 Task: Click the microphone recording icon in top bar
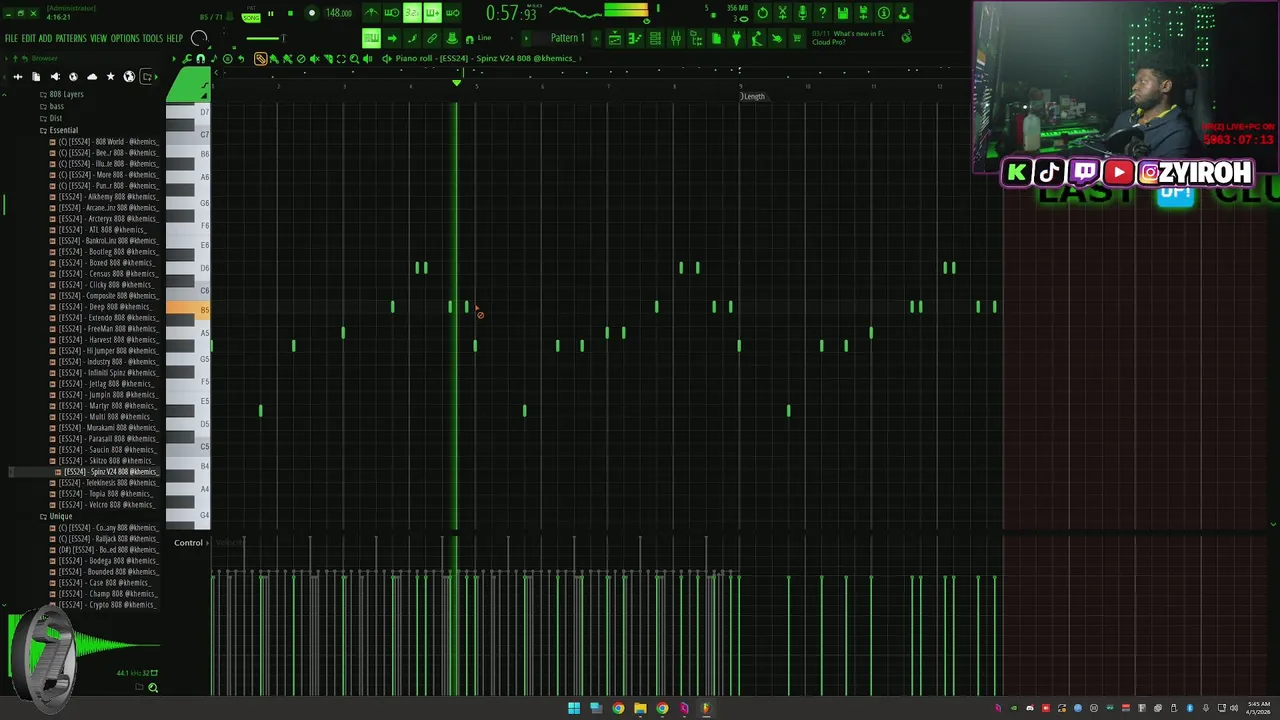pos(802,13)
